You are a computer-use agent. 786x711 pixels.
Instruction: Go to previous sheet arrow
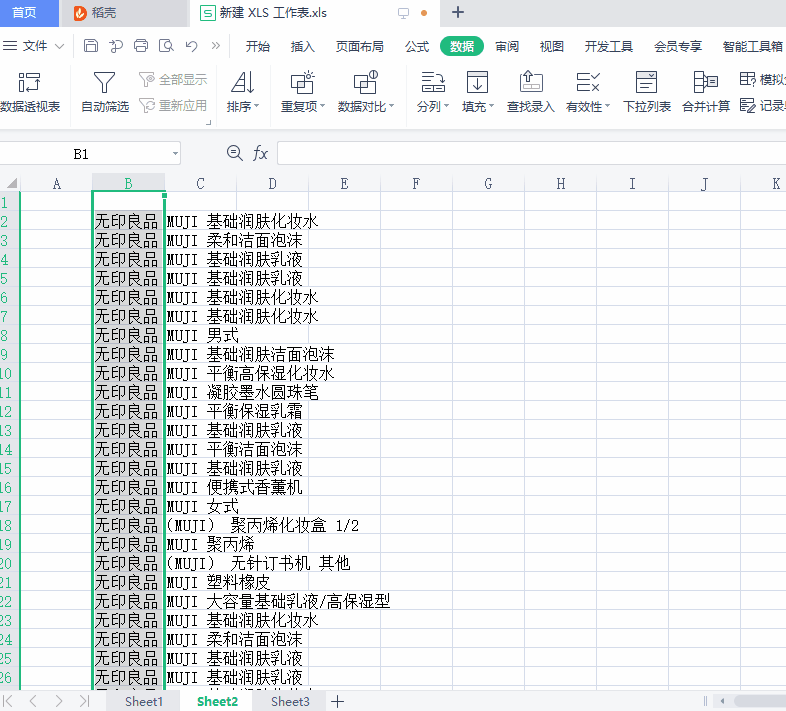[33, 700]
